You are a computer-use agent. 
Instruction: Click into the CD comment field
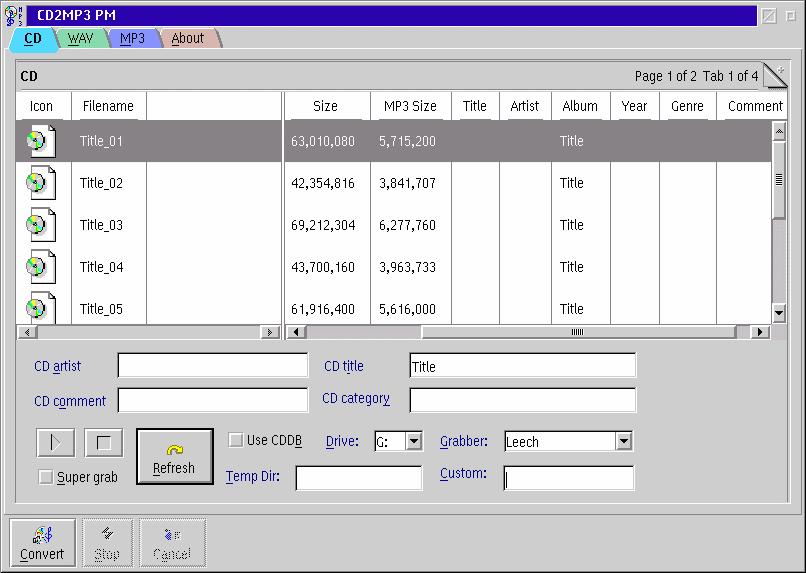(213, 400)
